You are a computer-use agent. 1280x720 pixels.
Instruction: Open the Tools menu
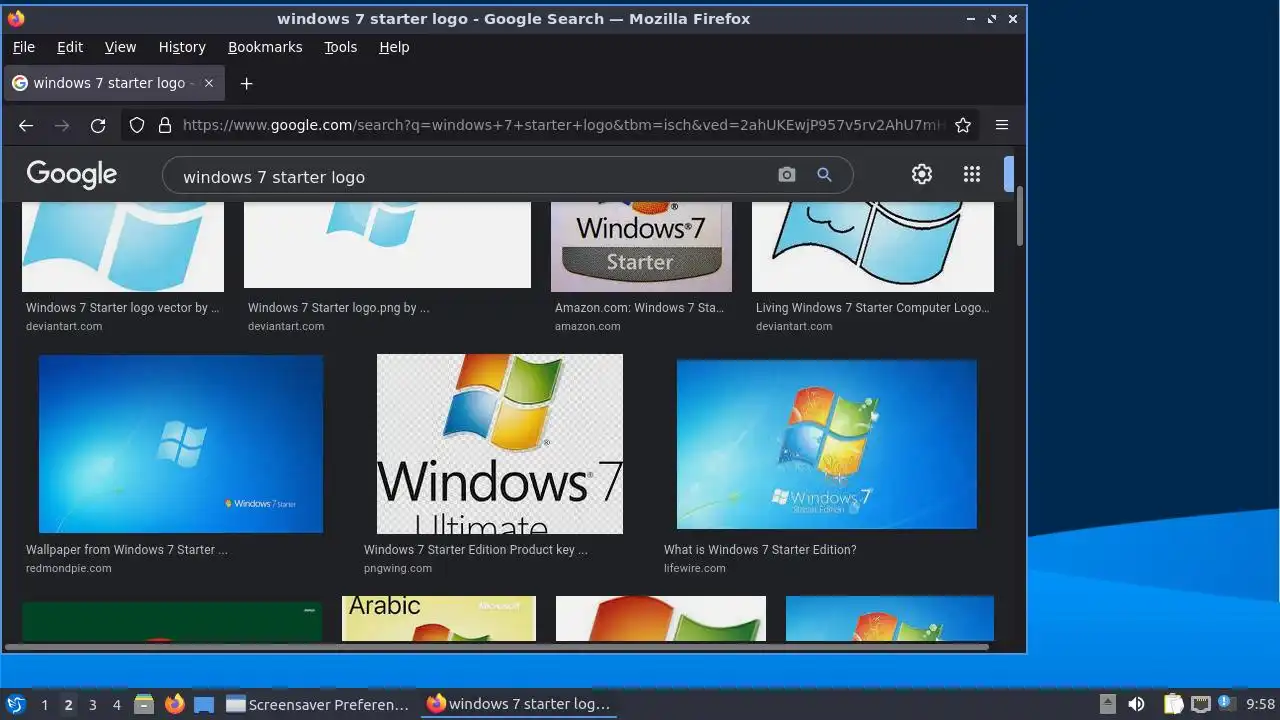[x=340, y=47]
